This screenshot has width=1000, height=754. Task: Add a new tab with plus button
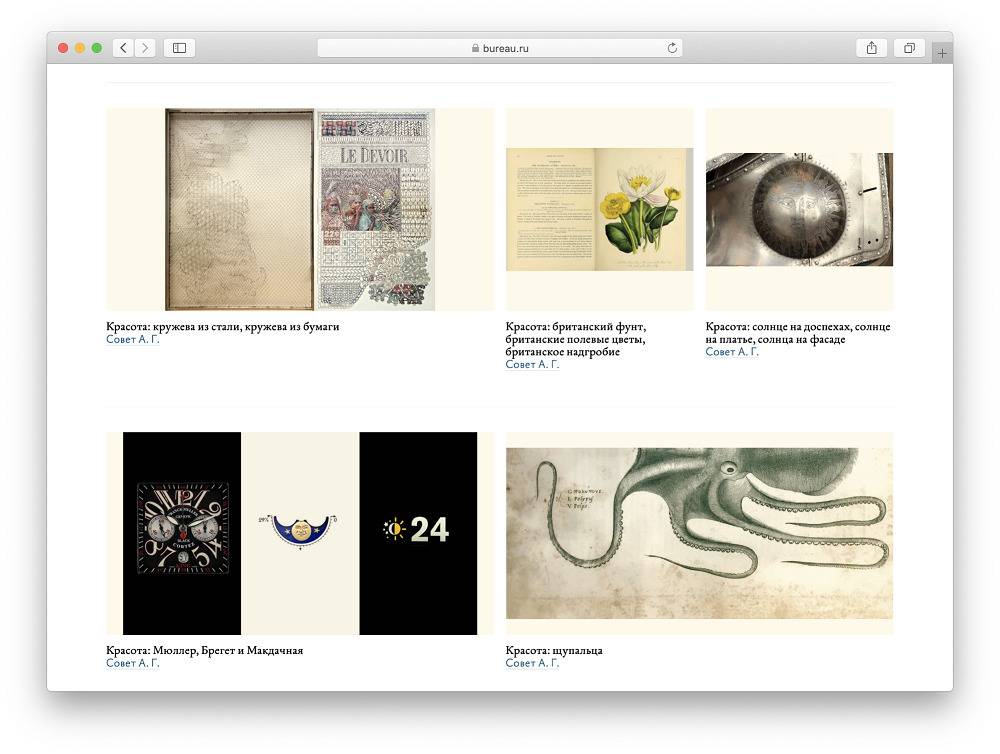(942, 54)
